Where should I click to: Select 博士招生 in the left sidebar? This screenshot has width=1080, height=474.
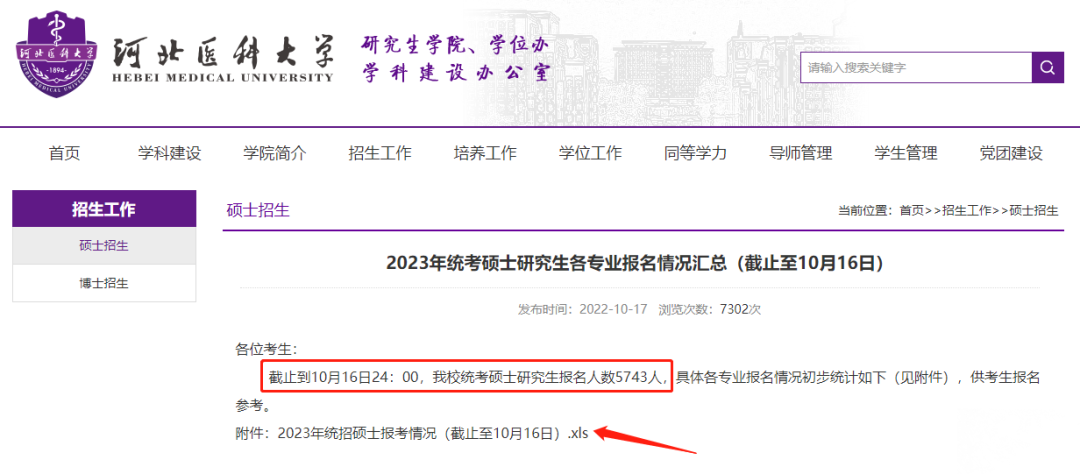104,283
